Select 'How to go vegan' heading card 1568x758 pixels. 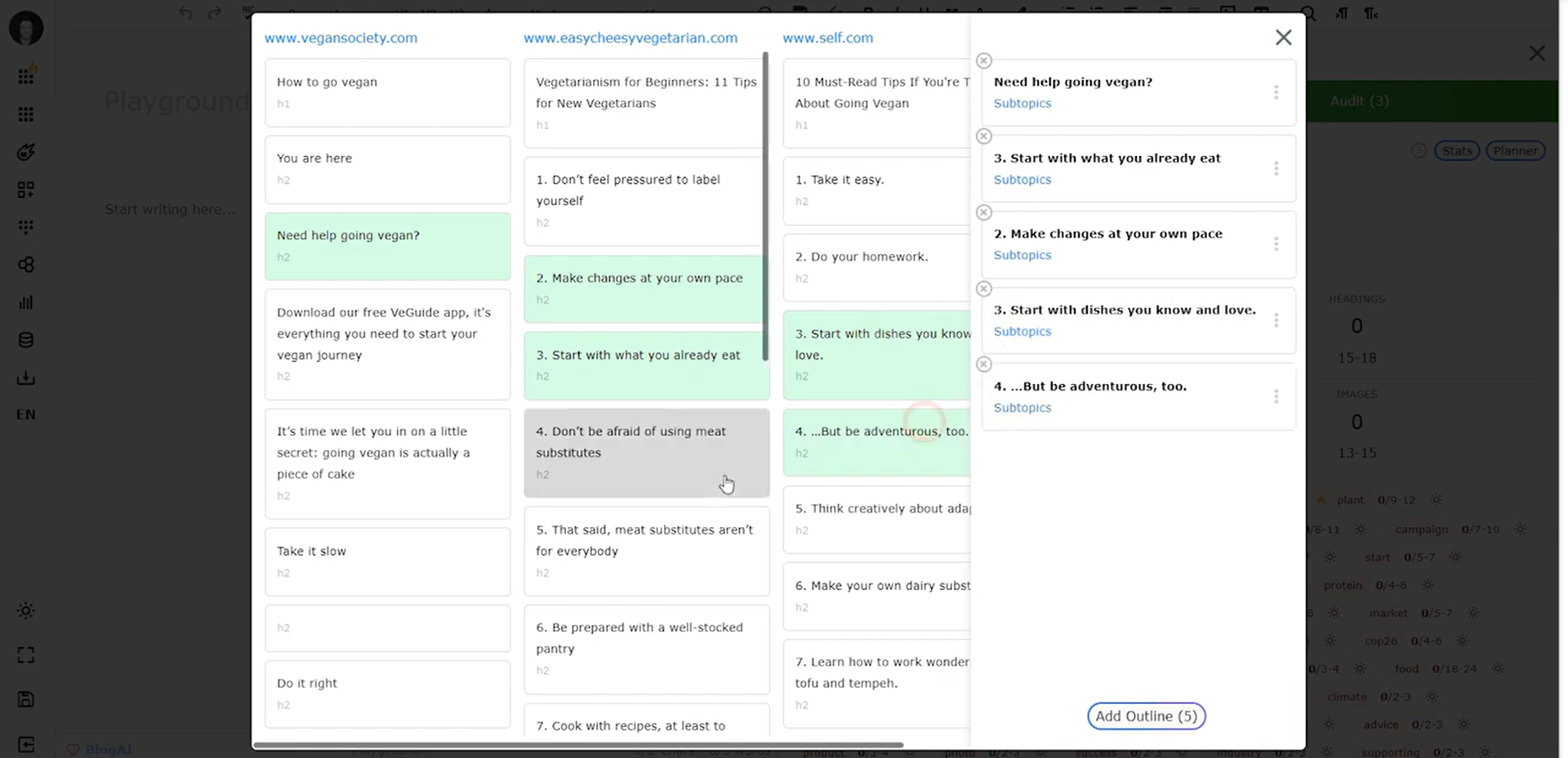click(387, 92)
